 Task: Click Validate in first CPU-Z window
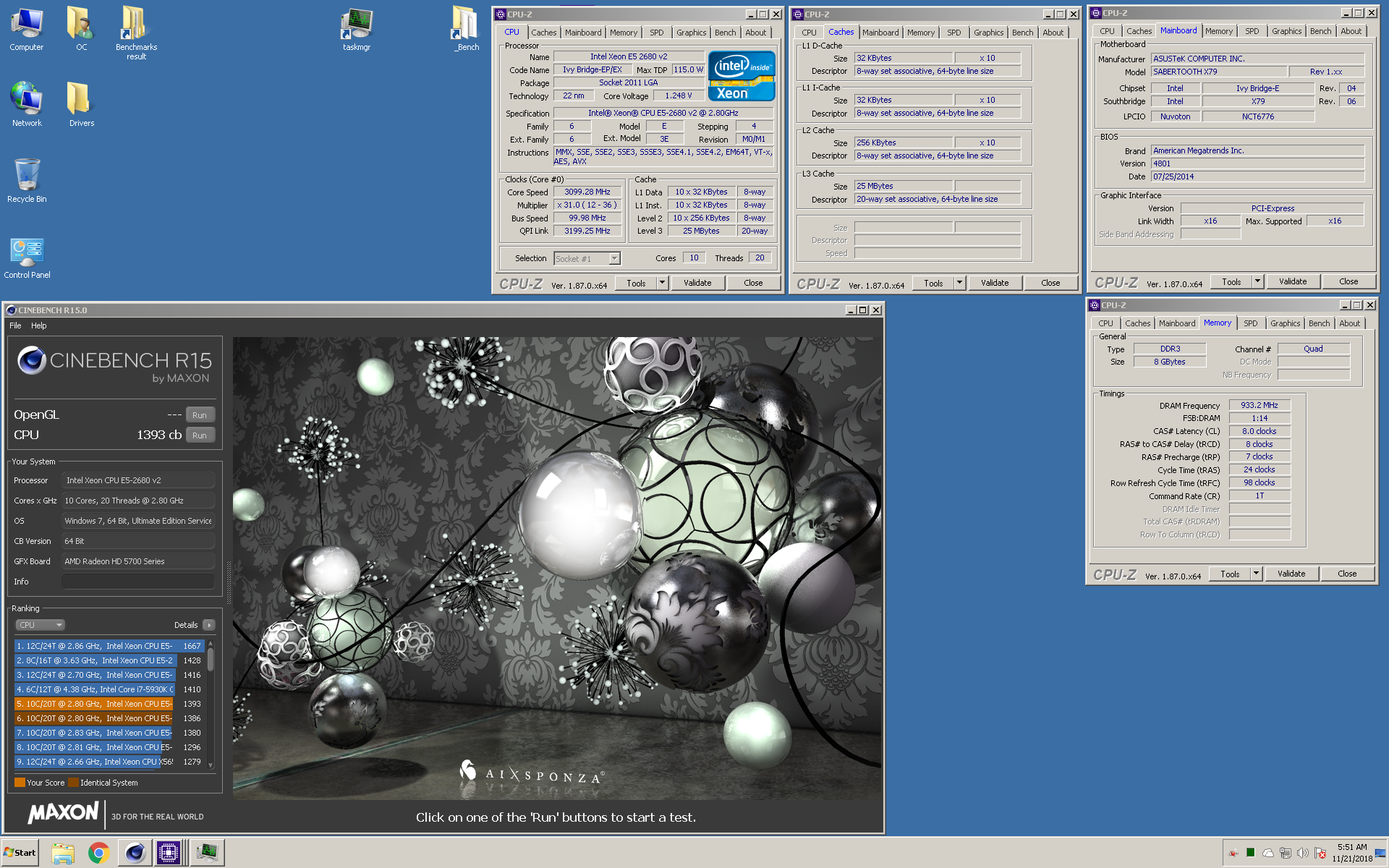tap(697, 283)
